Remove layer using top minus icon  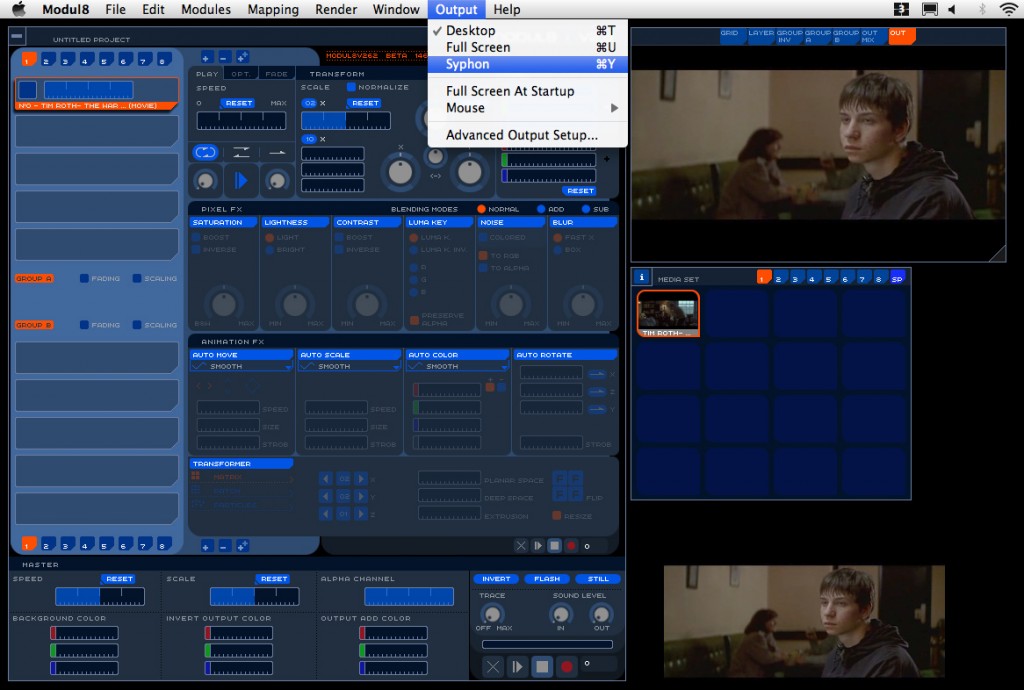(x=223, y=57)
